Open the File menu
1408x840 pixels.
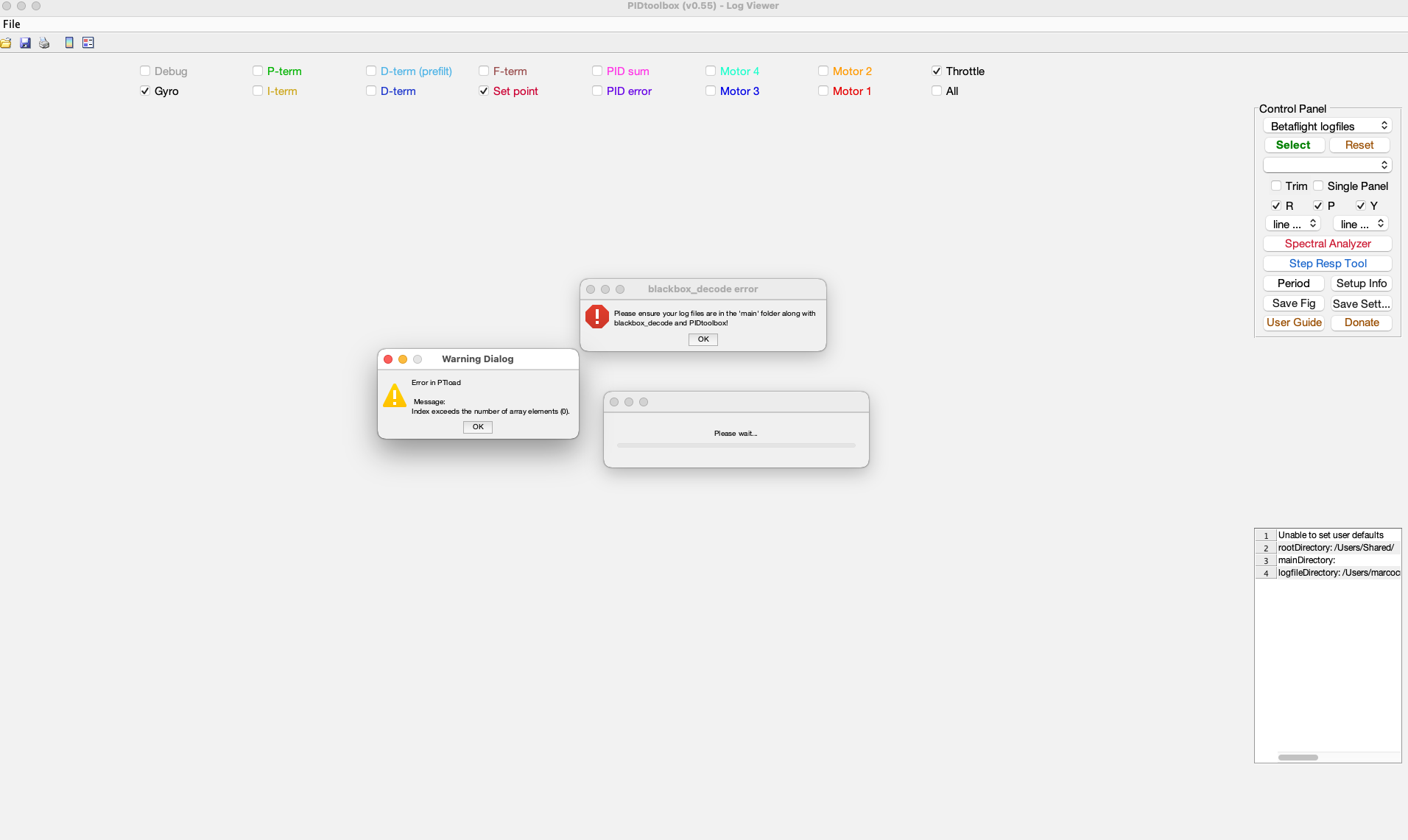click(12, 24)
